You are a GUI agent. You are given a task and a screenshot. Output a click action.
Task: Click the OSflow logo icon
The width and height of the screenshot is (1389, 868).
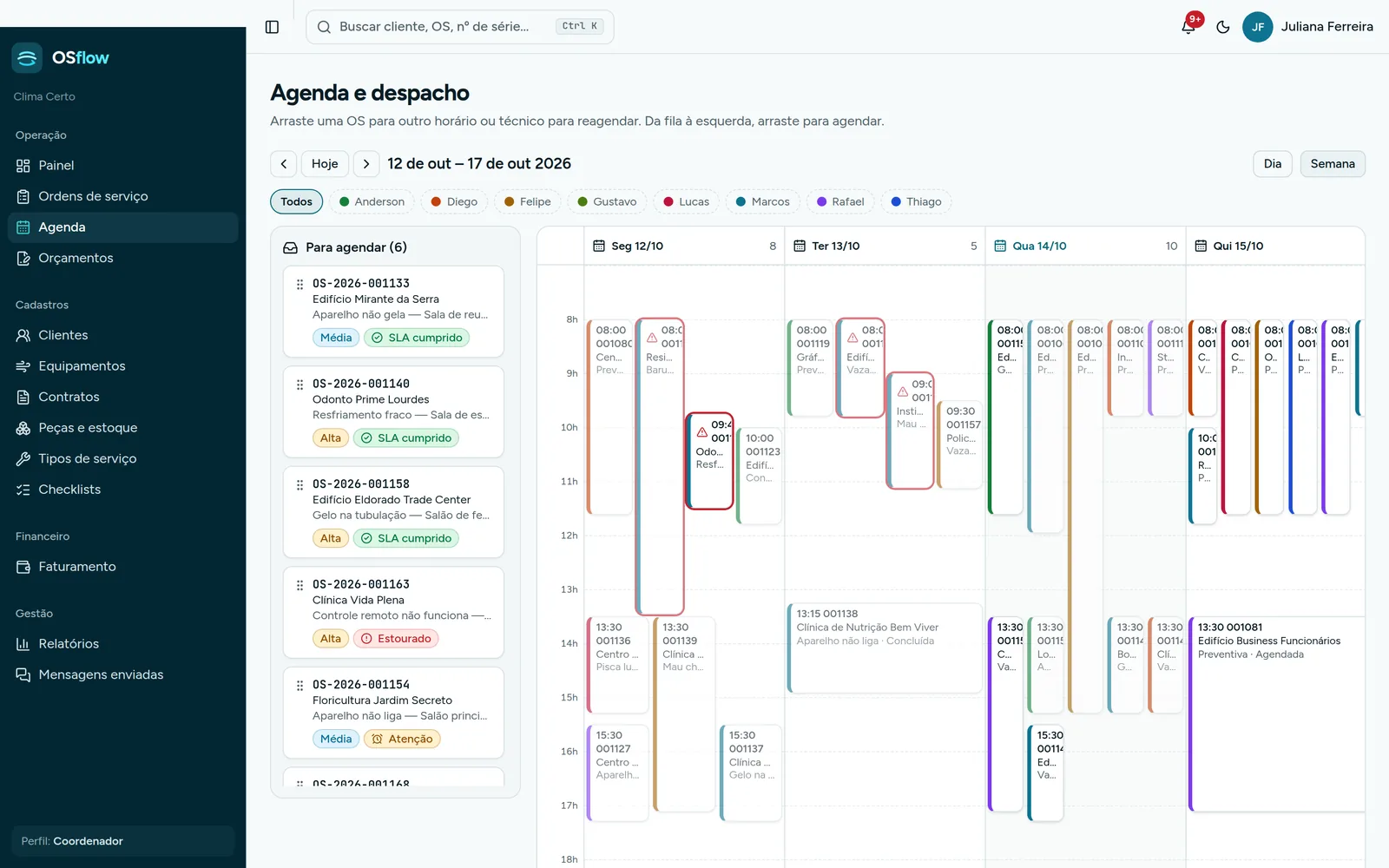(x=27, y=58)
